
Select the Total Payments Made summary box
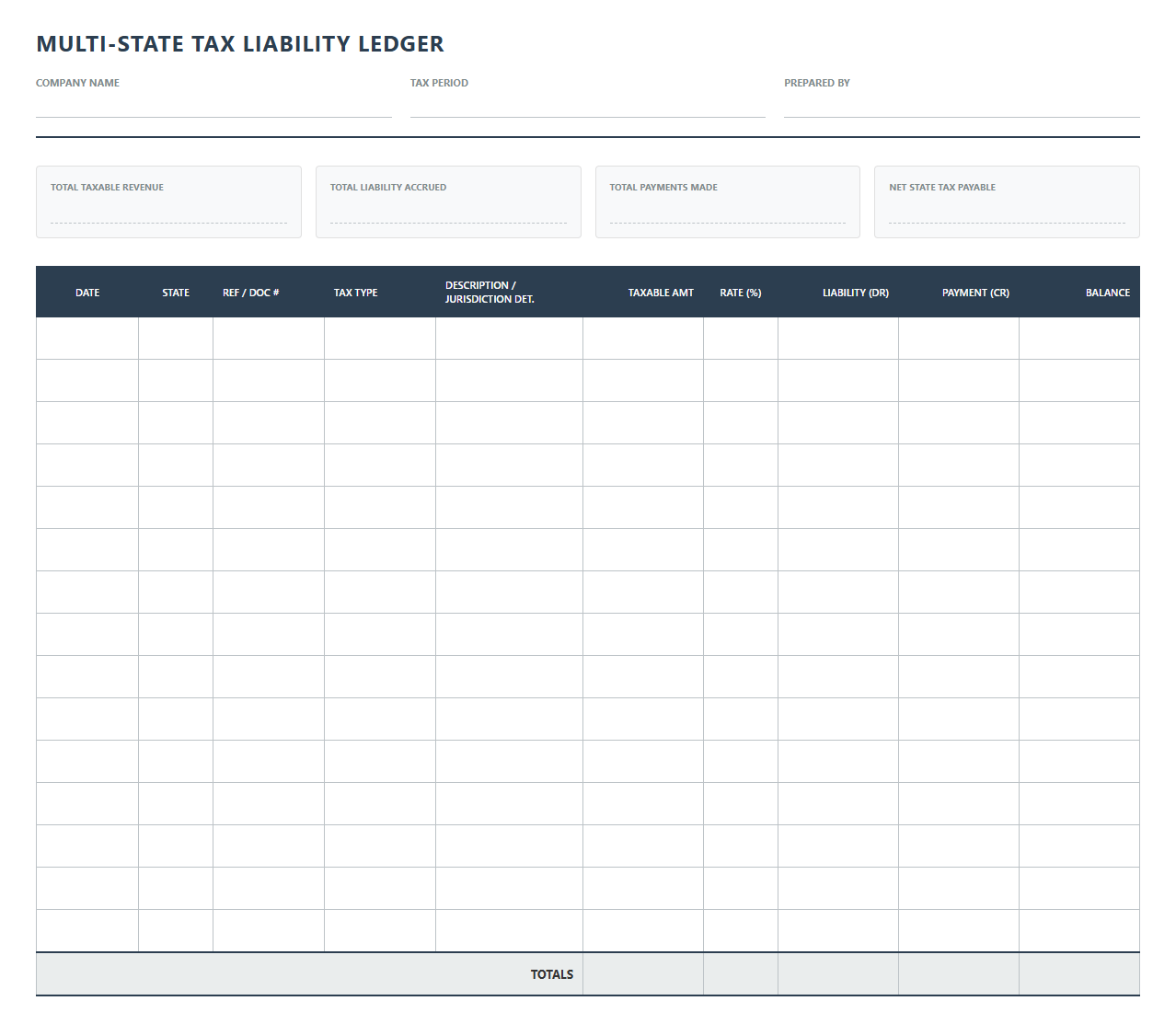[x=728, y=201]
